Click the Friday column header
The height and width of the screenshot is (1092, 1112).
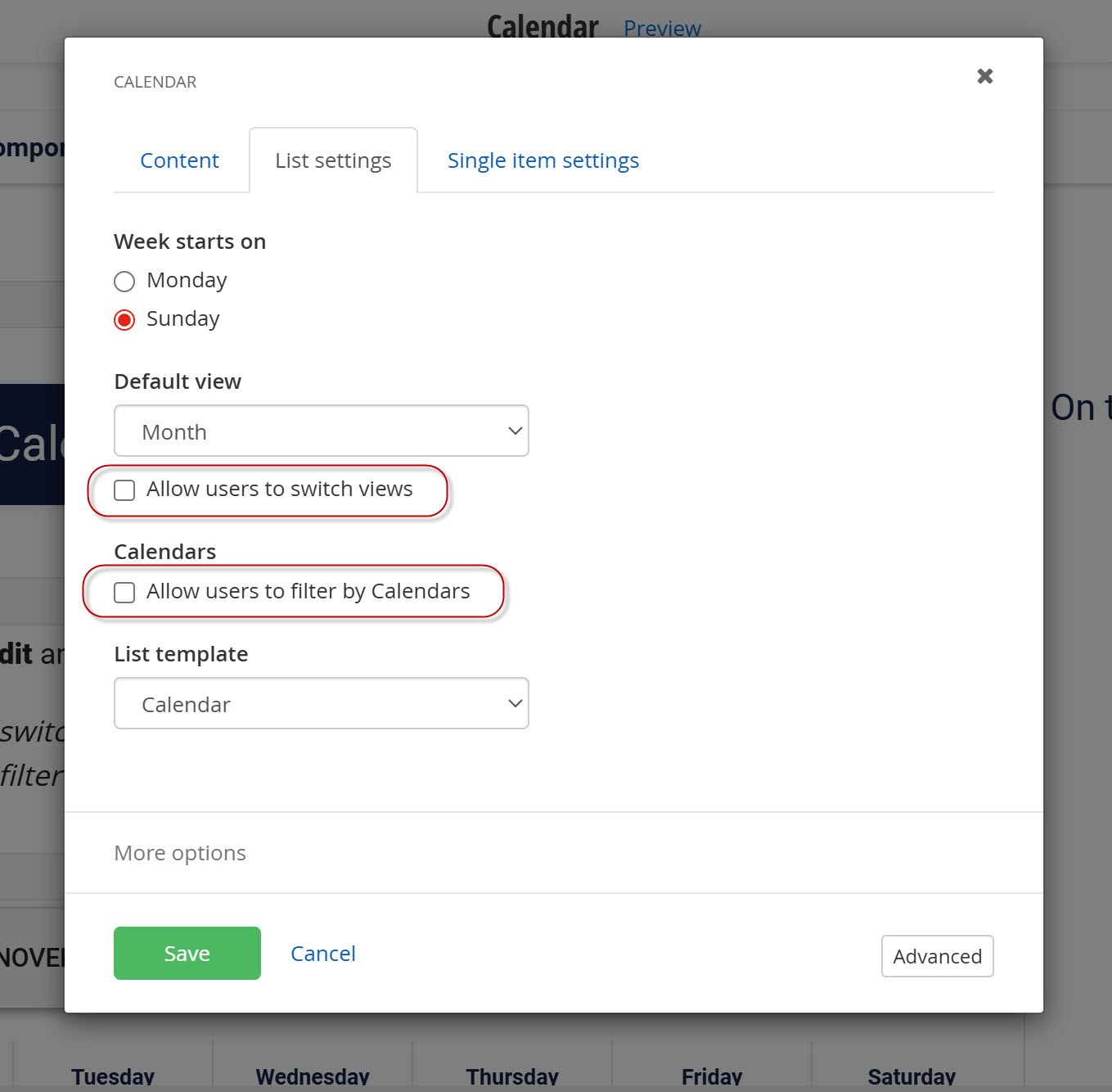(x=712, y=1076)
